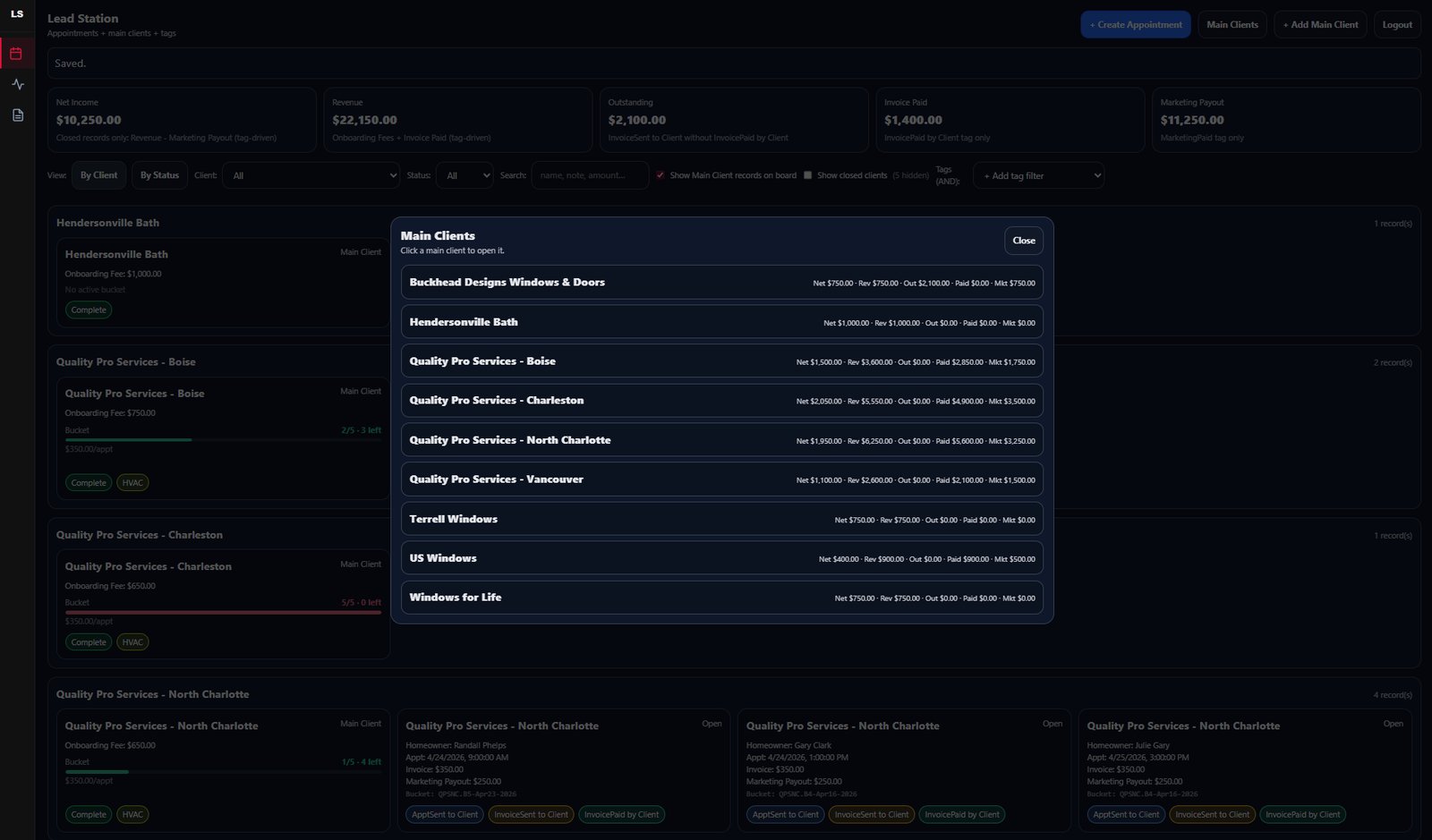Open Windows for Life main client
This screenshot has width=1432, height=840.
point(722,598)
